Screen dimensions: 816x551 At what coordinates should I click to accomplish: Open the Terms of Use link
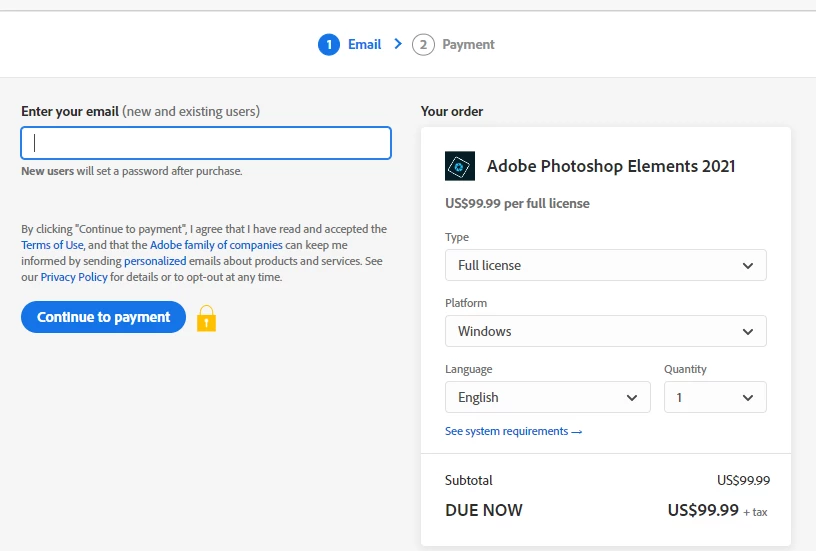[52, 245]
